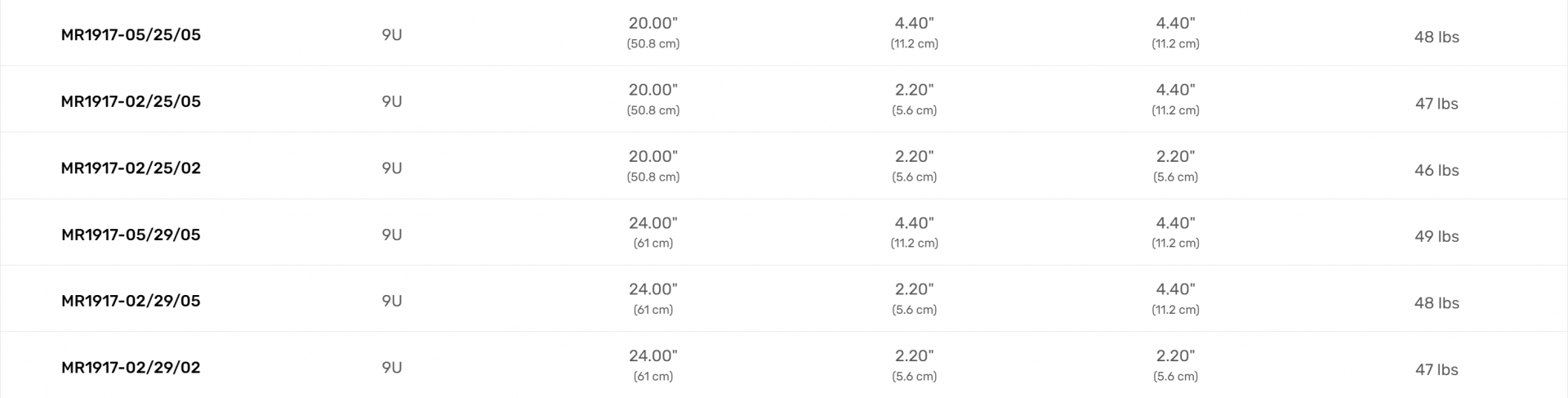The image size is (1568, 398).
Task: Click model number MR1917-05/25/05
Action: click(131, 35)
